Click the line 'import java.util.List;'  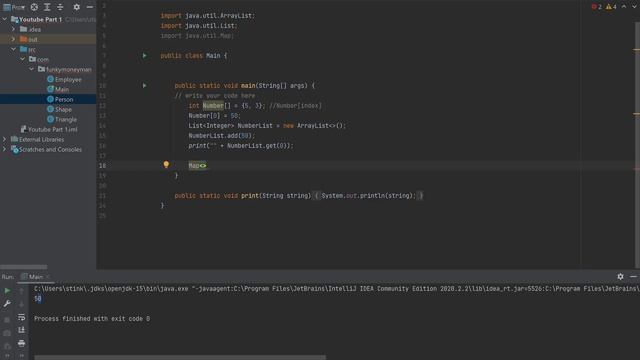click(199, 25)
